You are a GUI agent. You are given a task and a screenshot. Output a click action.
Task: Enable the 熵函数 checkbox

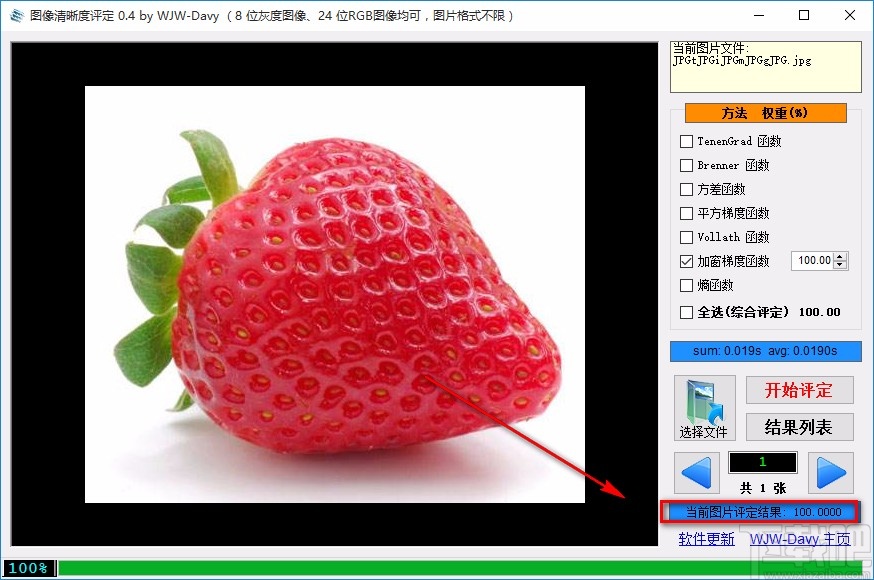coord(686,285)
